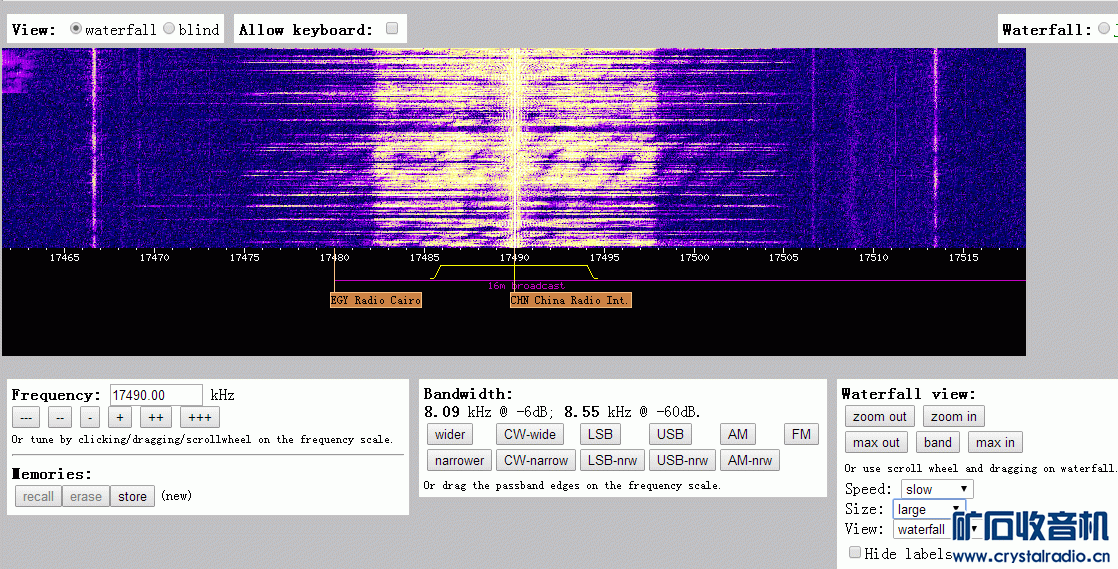1118x569 pixels.
Task: Click the yellow passband filter shape
Action: [x=514, y=271]
